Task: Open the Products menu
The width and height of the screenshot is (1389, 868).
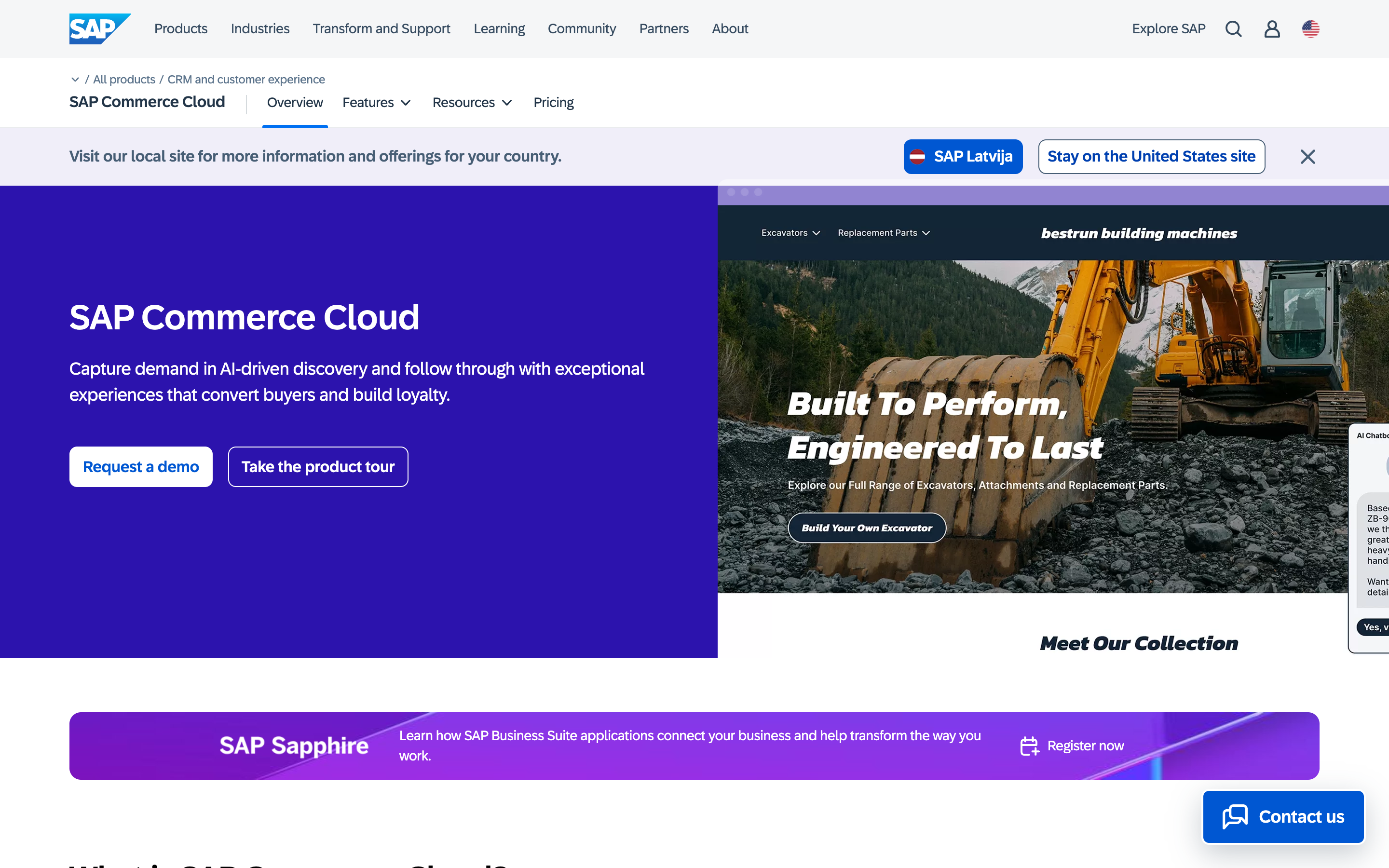Action: pyautogui.click(x=181, y=29)
